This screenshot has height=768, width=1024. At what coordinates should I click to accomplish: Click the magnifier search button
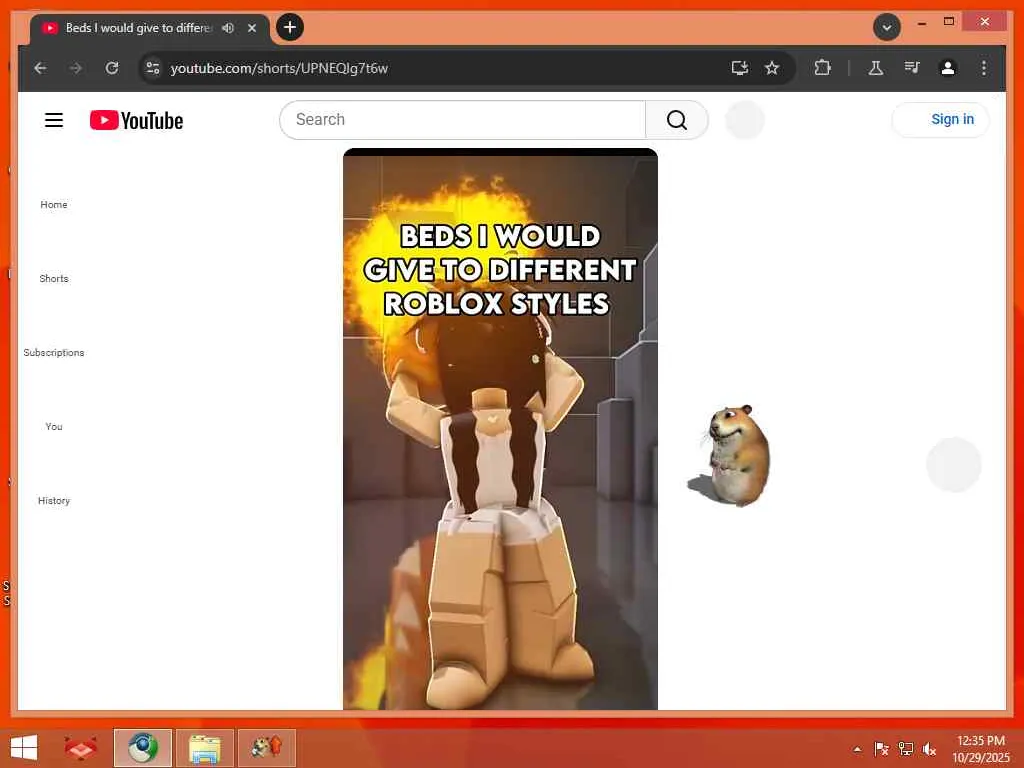point(677,120)
